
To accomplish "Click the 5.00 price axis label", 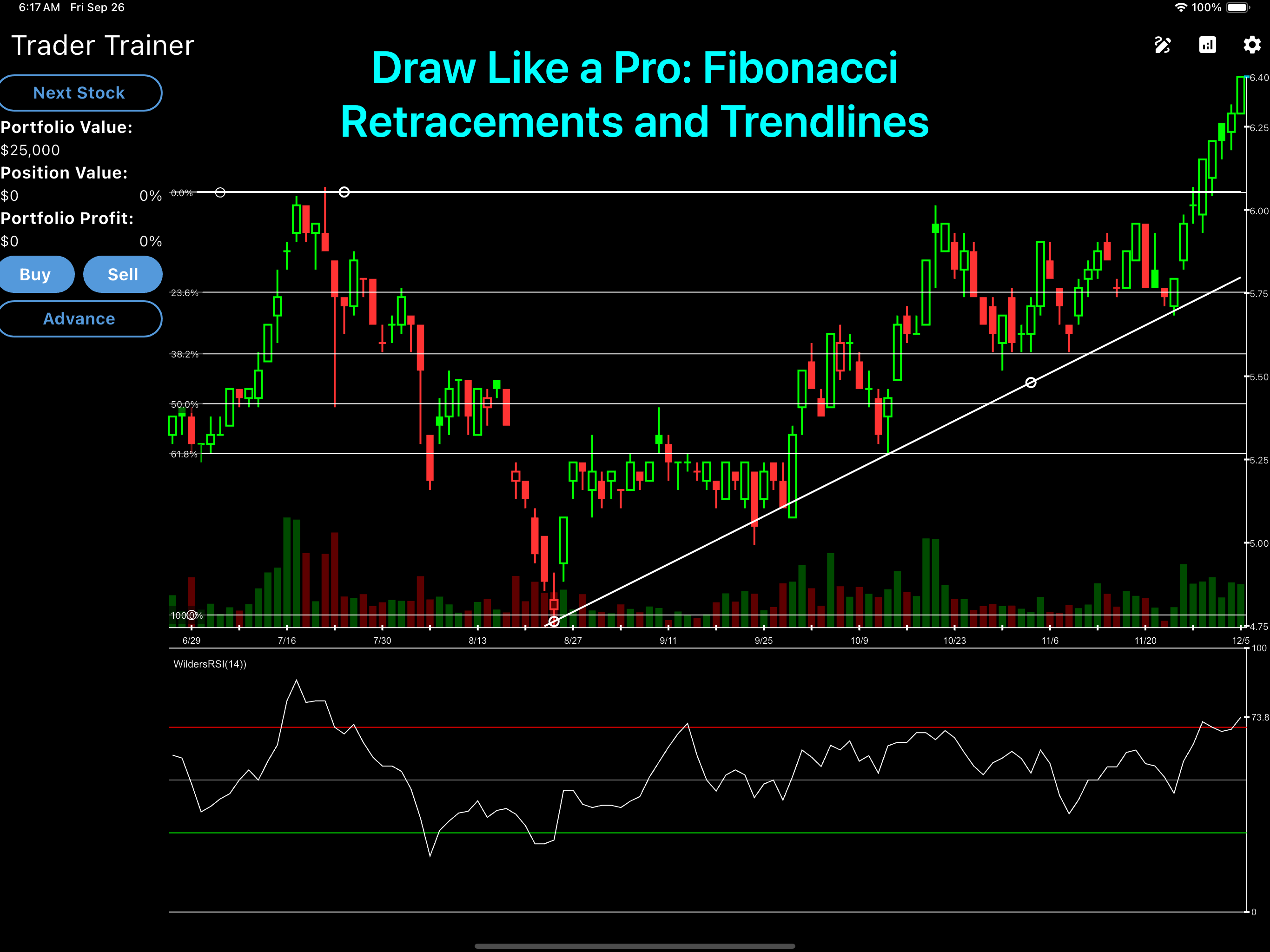I will pos(1258,543).
